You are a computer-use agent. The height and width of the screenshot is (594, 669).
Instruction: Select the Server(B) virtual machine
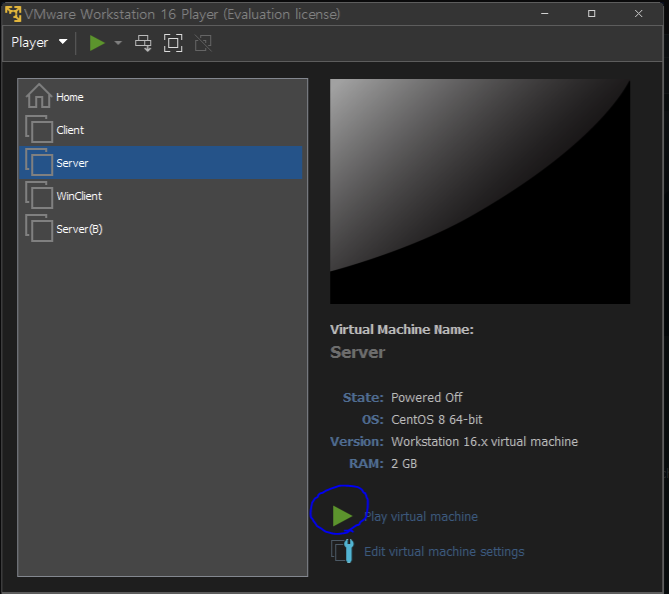coord(160,229)
